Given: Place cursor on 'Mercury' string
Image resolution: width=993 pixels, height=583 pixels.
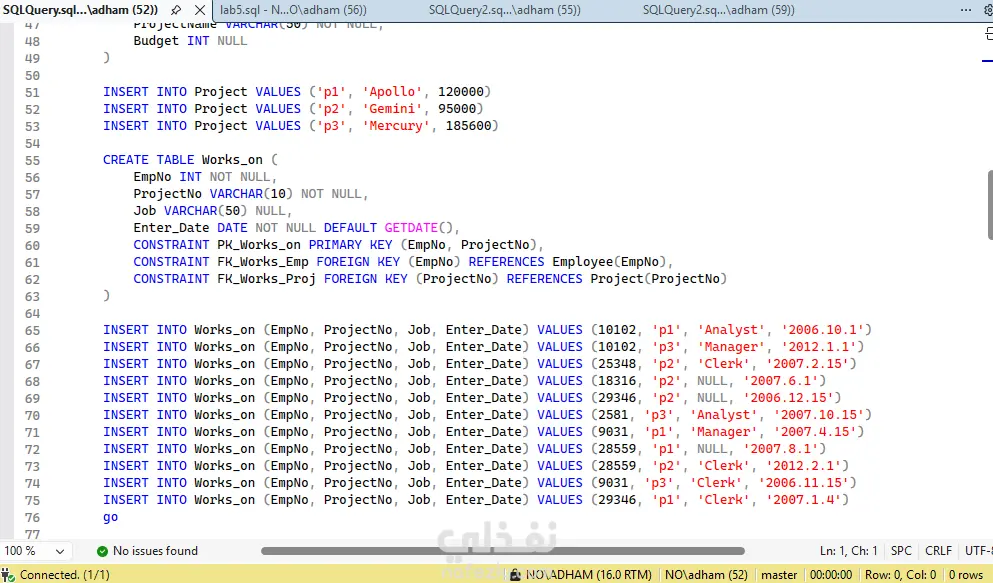Looking at the screenshot, I should pyautogui.click(x=396, y=126).
